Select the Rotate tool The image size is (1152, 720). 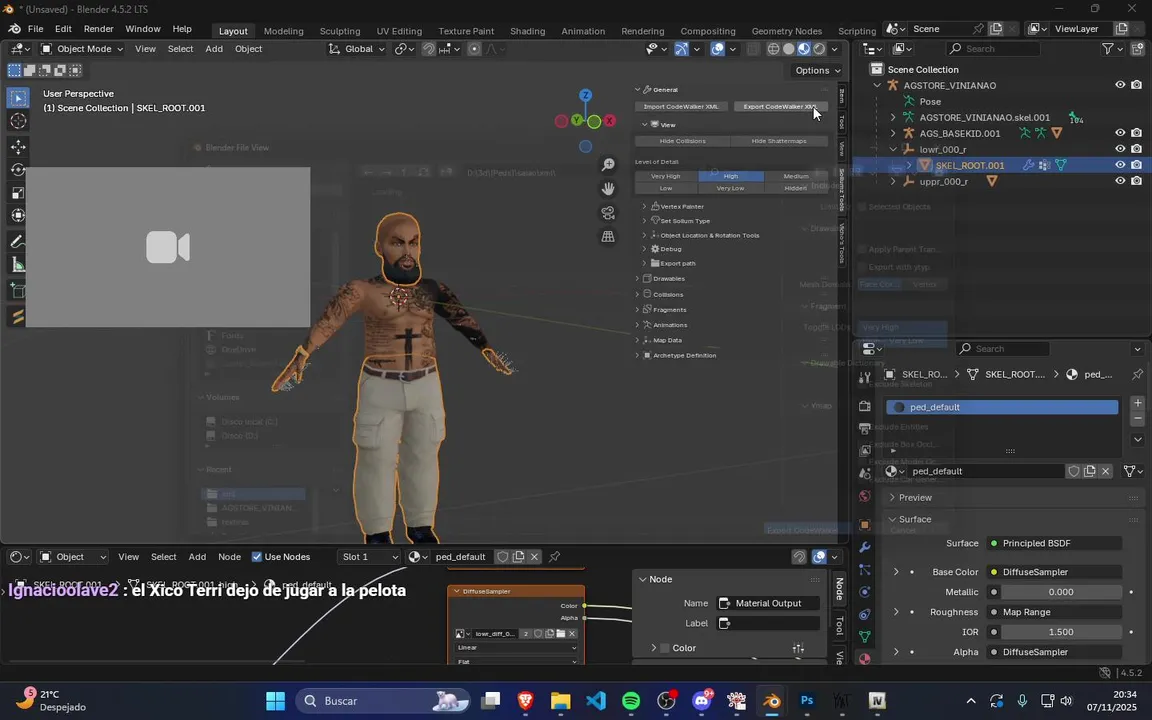(x=18, y=170)
